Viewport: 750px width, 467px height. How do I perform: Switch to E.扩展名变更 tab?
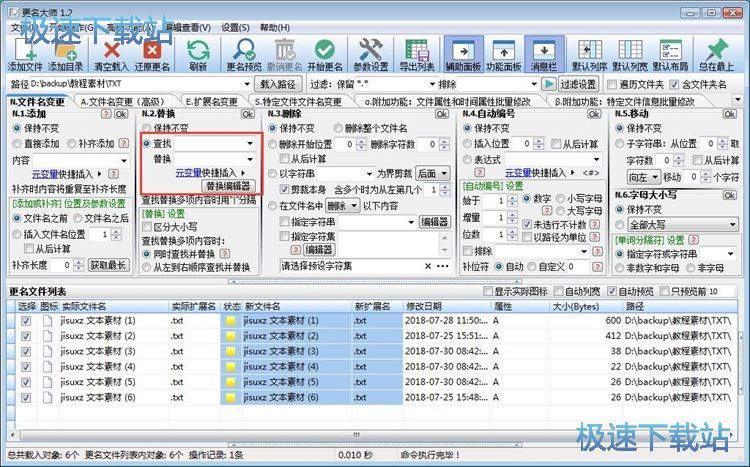point(211,101)
